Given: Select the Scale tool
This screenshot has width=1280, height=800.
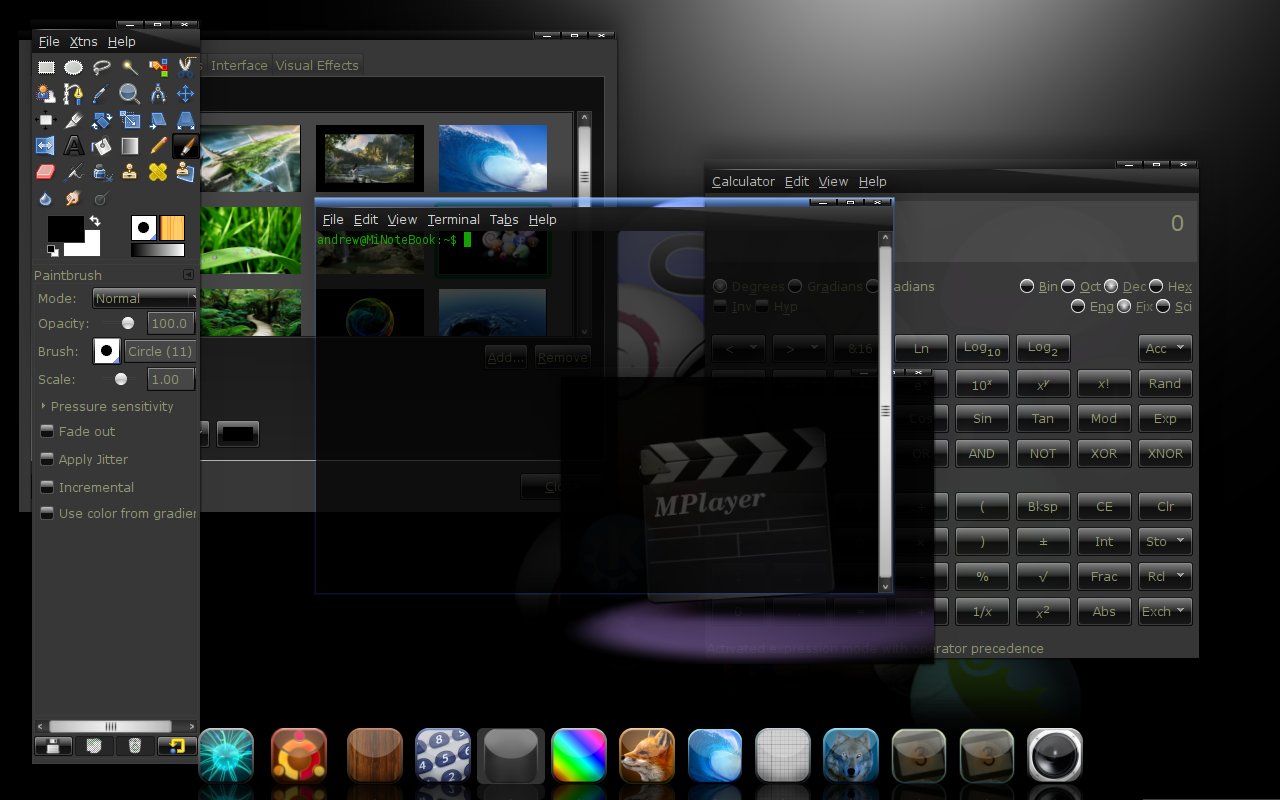Looking at the screenshot, I should tap(130, 120).
